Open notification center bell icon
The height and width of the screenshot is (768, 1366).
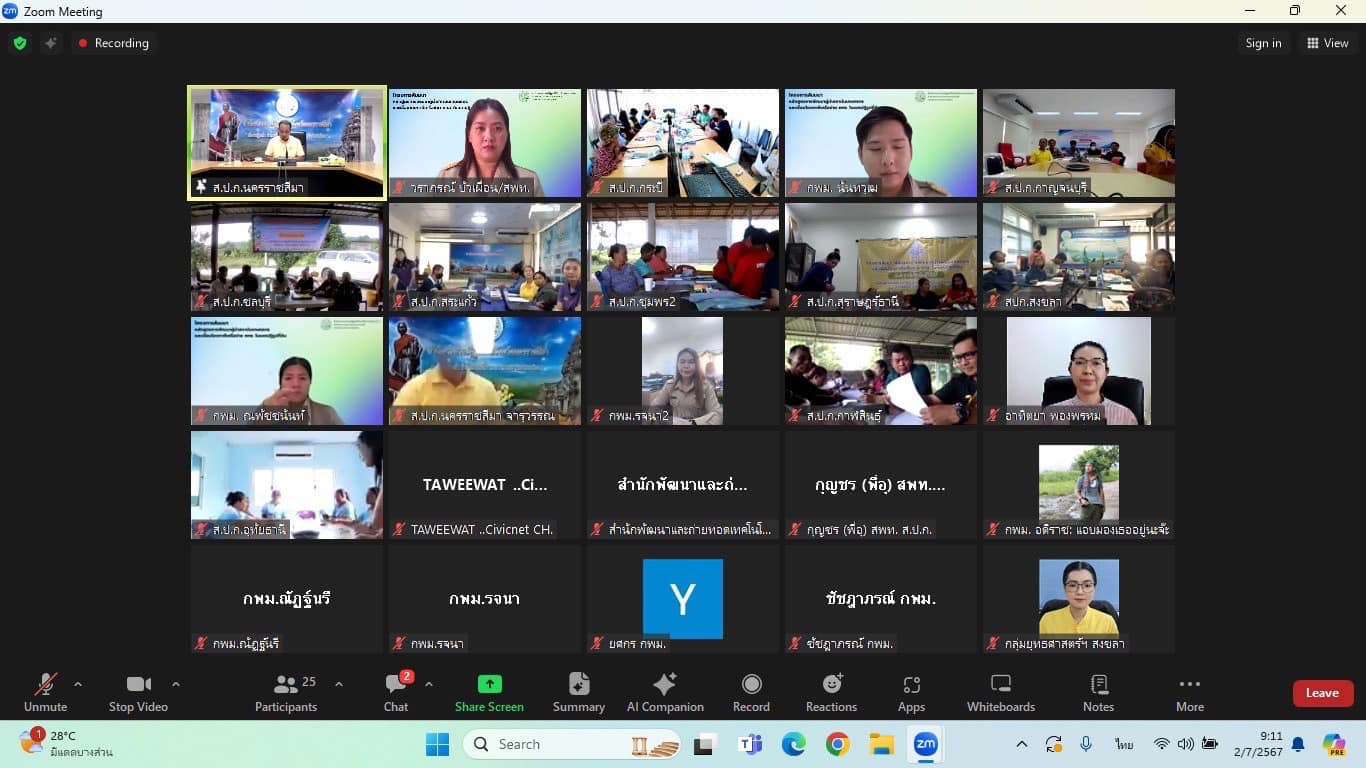(1298, 744)
